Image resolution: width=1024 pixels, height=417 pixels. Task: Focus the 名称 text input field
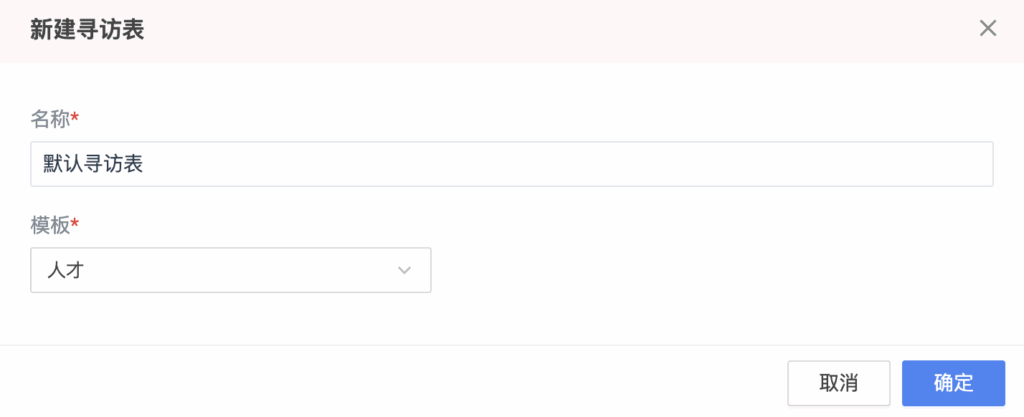point(511,164)
